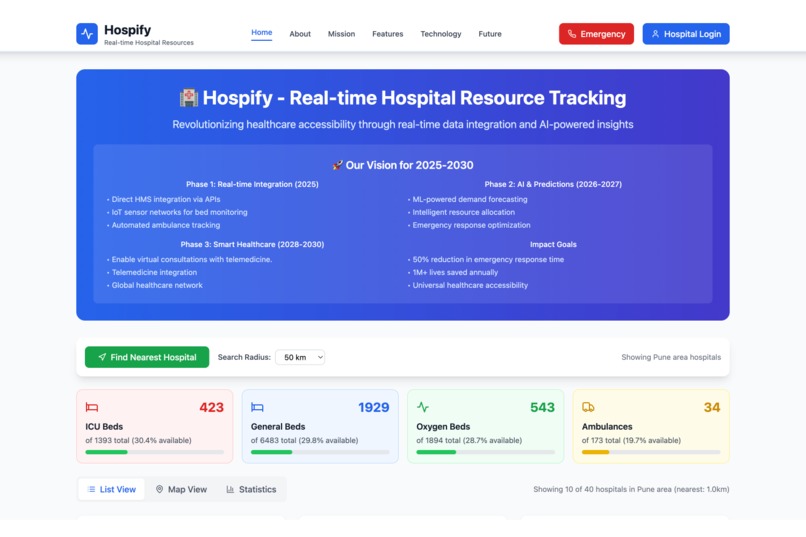This screenshot has width=806, height=537.
Task: Switch to the Map View tab
Action: tap(181, 489)
